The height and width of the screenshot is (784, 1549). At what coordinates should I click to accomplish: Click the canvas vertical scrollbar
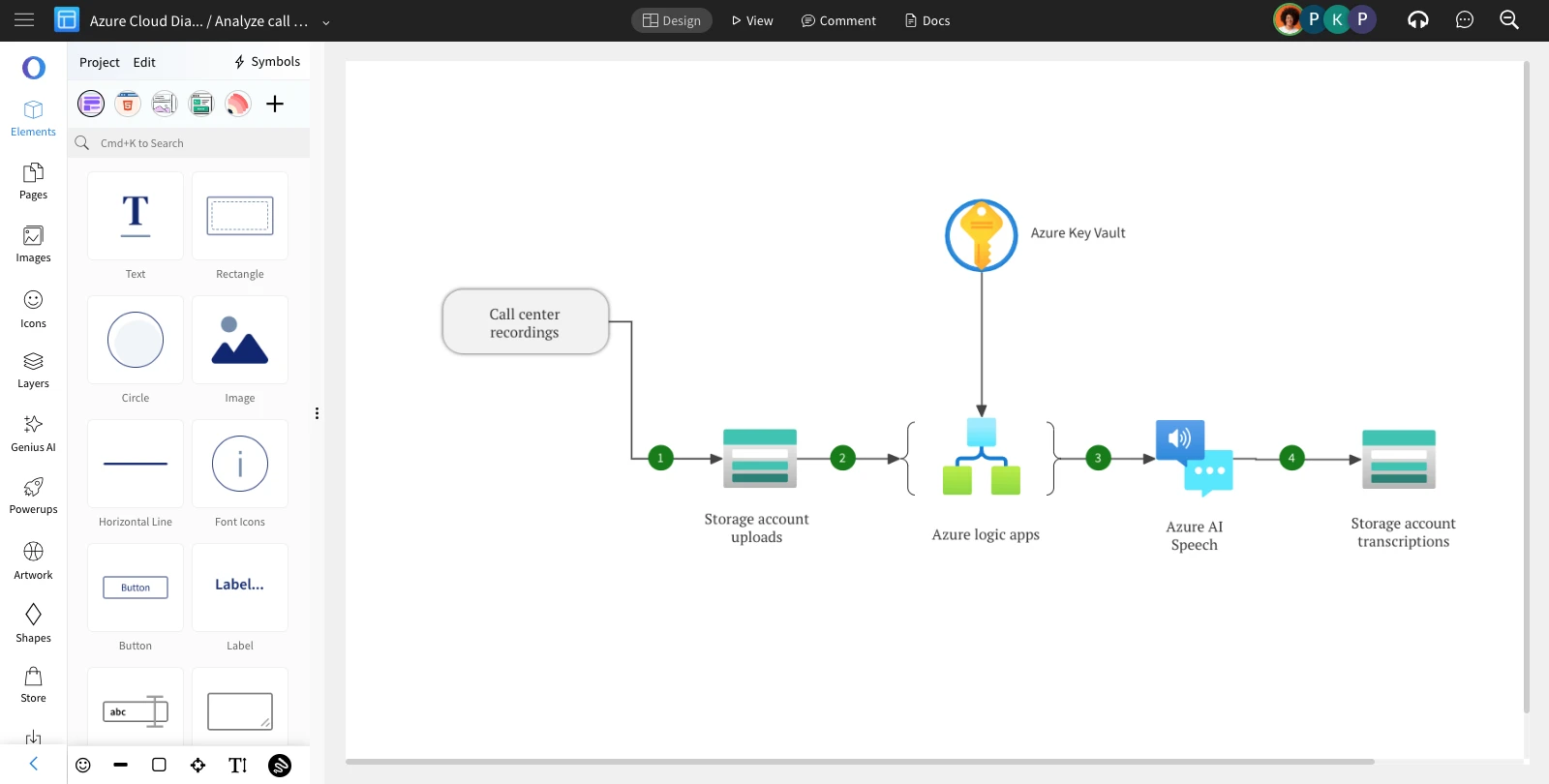(x=1527, y=387)
